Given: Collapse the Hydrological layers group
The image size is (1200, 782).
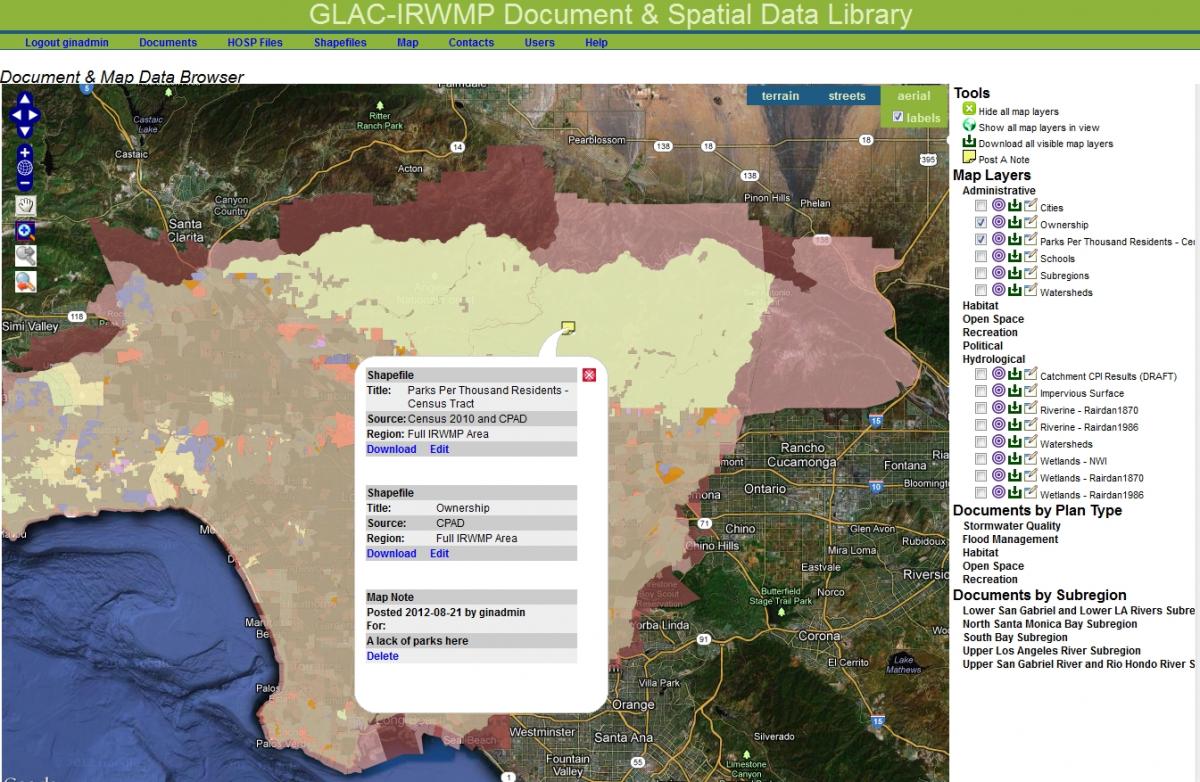Looking at the screenshot, I should click(x=994, y=359).
